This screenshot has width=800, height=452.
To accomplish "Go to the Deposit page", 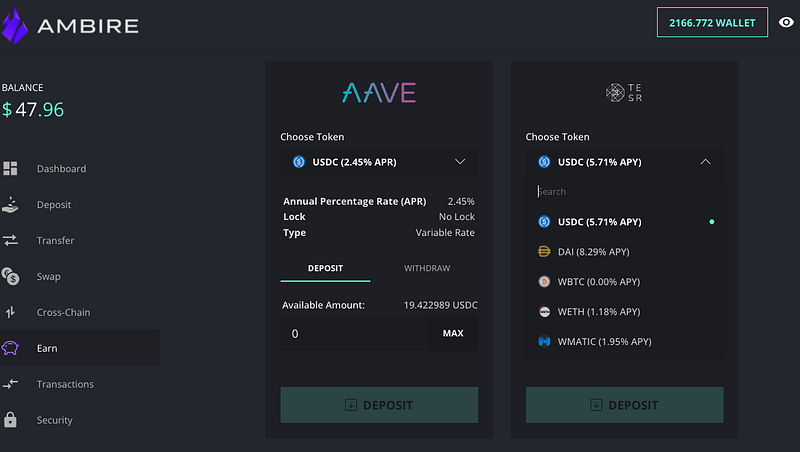I will click(x=54, y=205).
